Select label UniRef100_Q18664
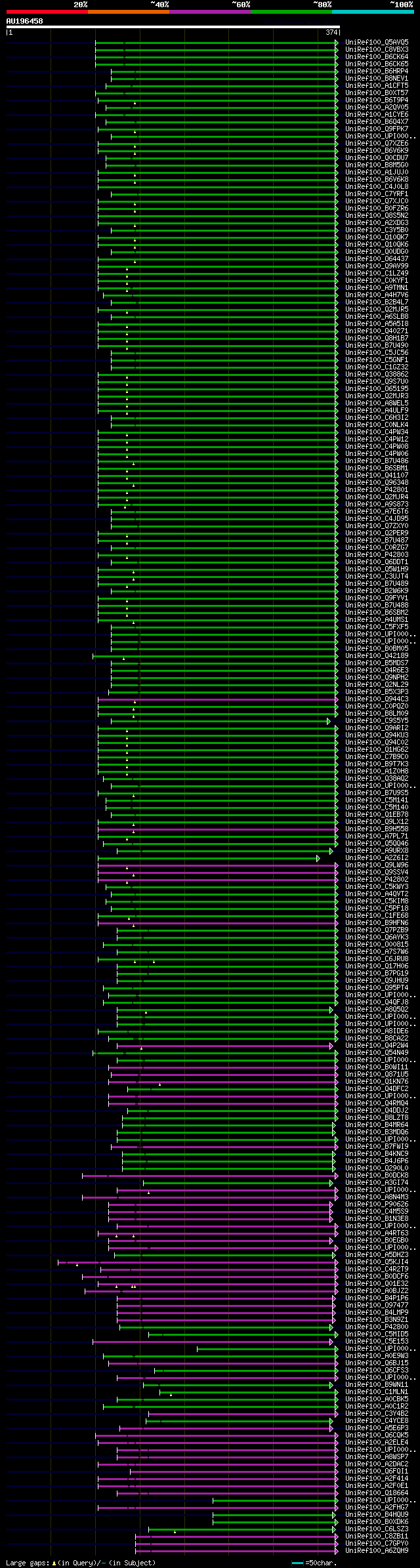 coord(377,1493)
